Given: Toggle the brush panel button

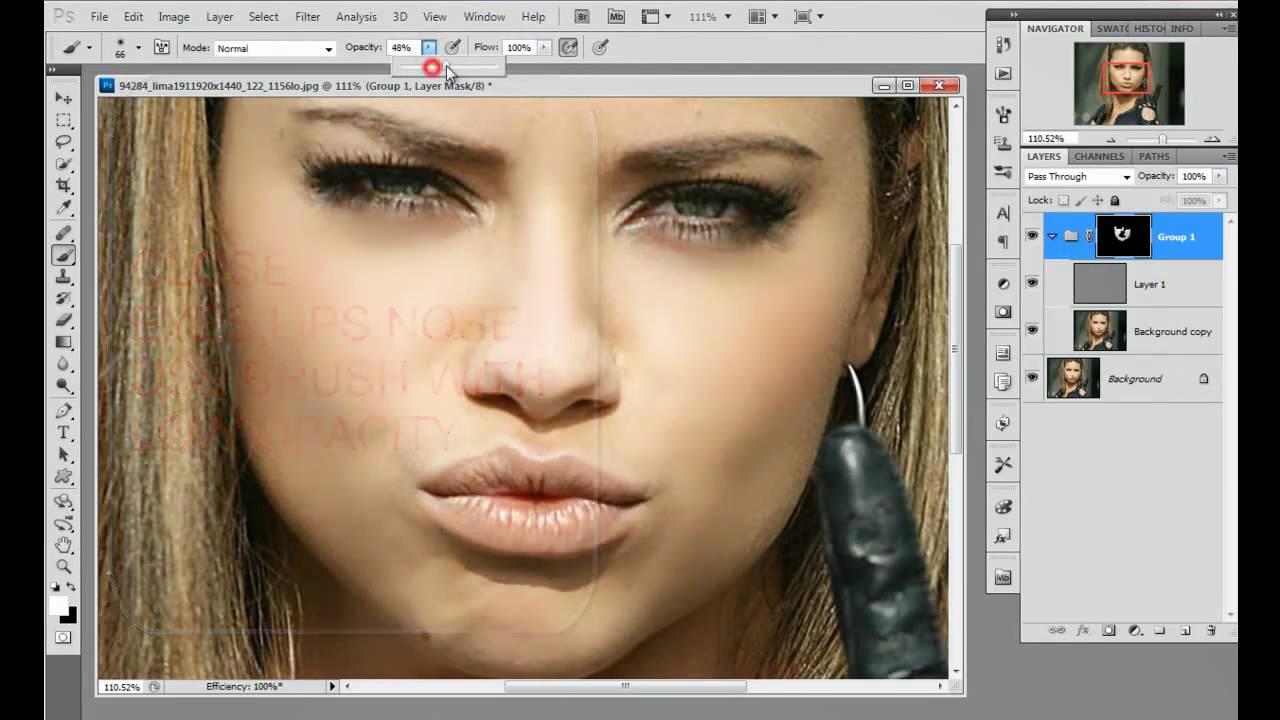Looking at the screenshot, I should pos(161,47).
